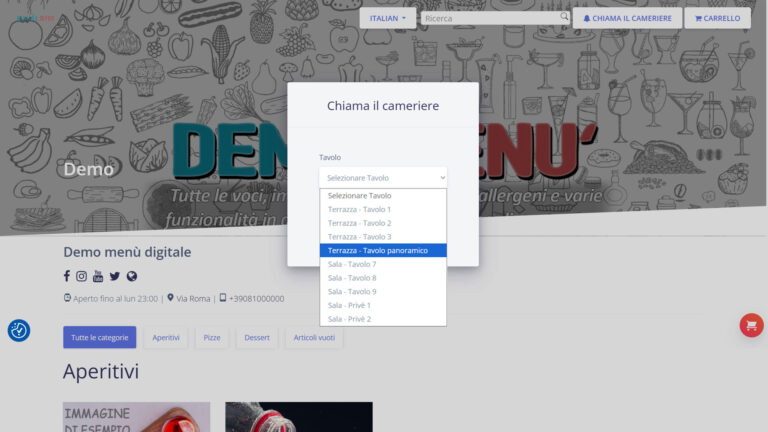Choose Terrazza - Tavolo panoramico option
This screenshot has height=432, width=768.
(x=383, y=250)
